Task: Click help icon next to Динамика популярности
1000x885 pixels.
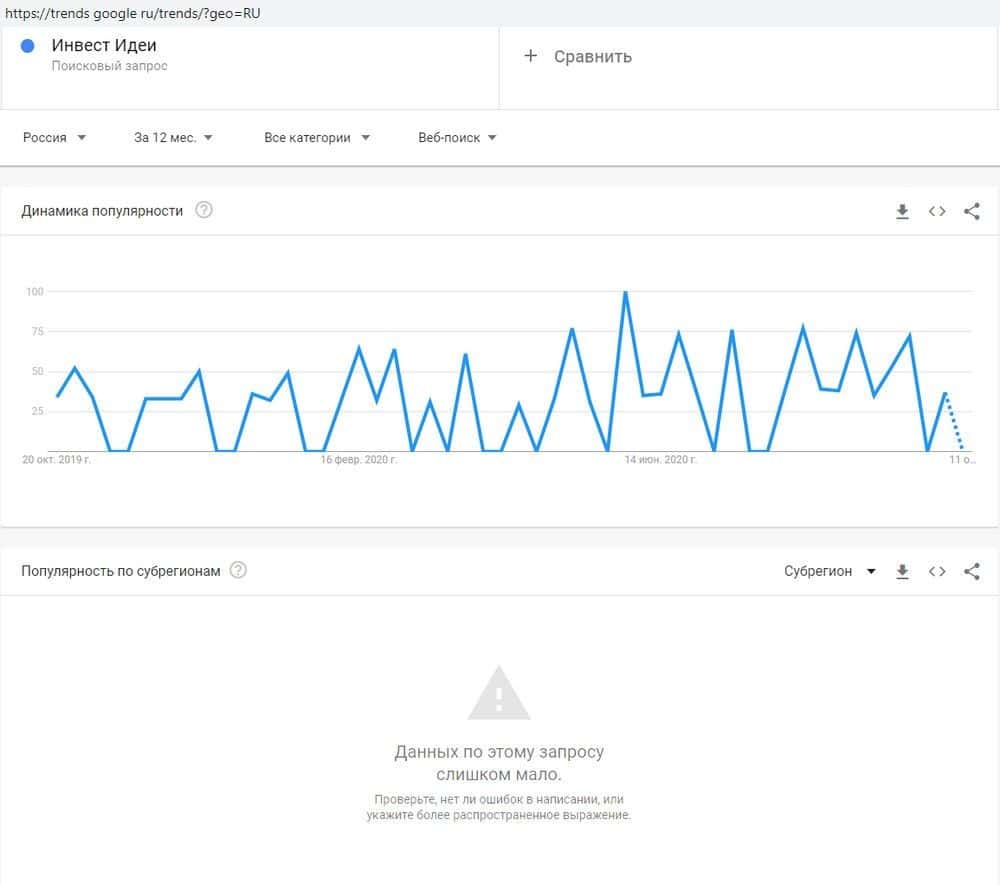Action: tap(204, 210)
